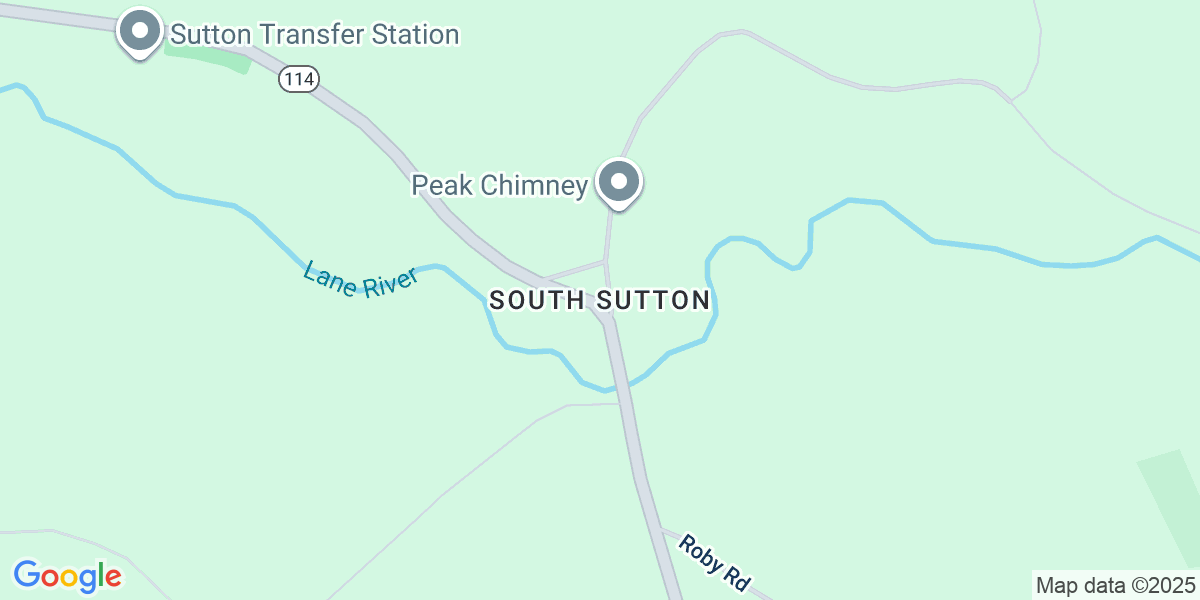Viewport: 1200px width, 600px height.
Task: Click the Peak Chimney label text
Action: point(500,186)
